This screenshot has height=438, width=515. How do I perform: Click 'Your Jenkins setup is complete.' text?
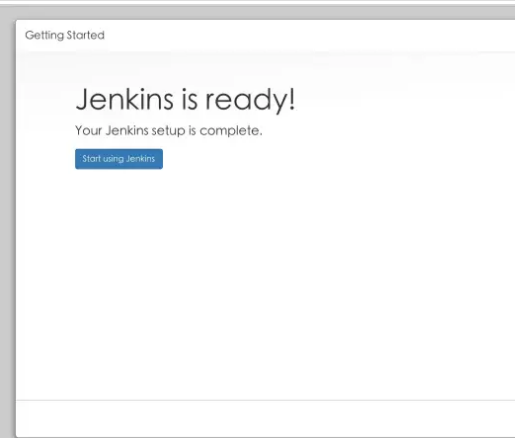[x=169, y=130]
